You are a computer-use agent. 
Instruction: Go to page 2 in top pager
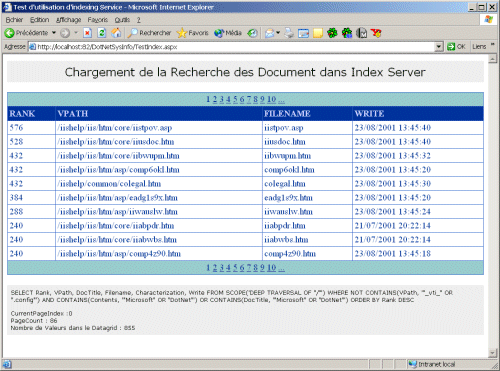pos(215,99)
